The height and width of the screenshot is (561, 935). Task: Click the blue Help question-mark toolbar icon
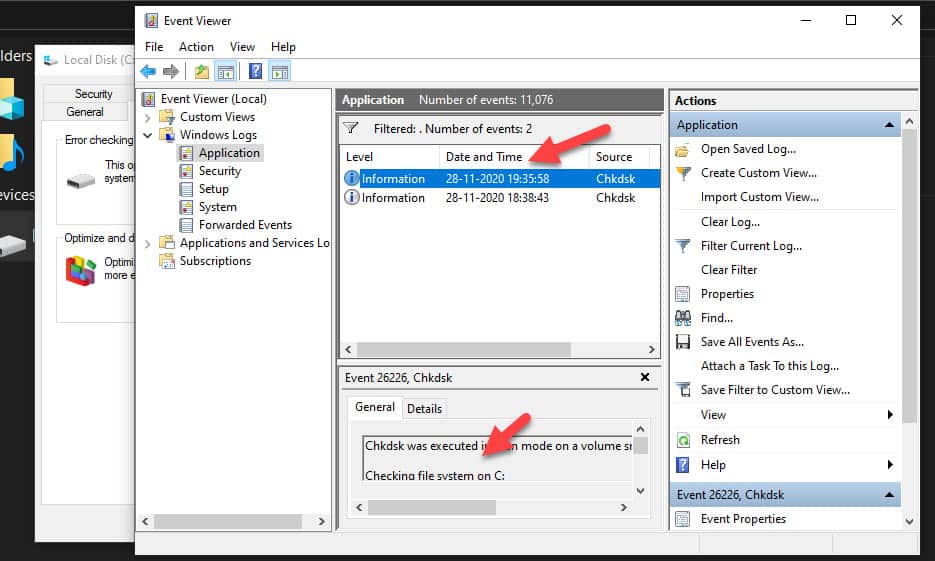point(255,72)
